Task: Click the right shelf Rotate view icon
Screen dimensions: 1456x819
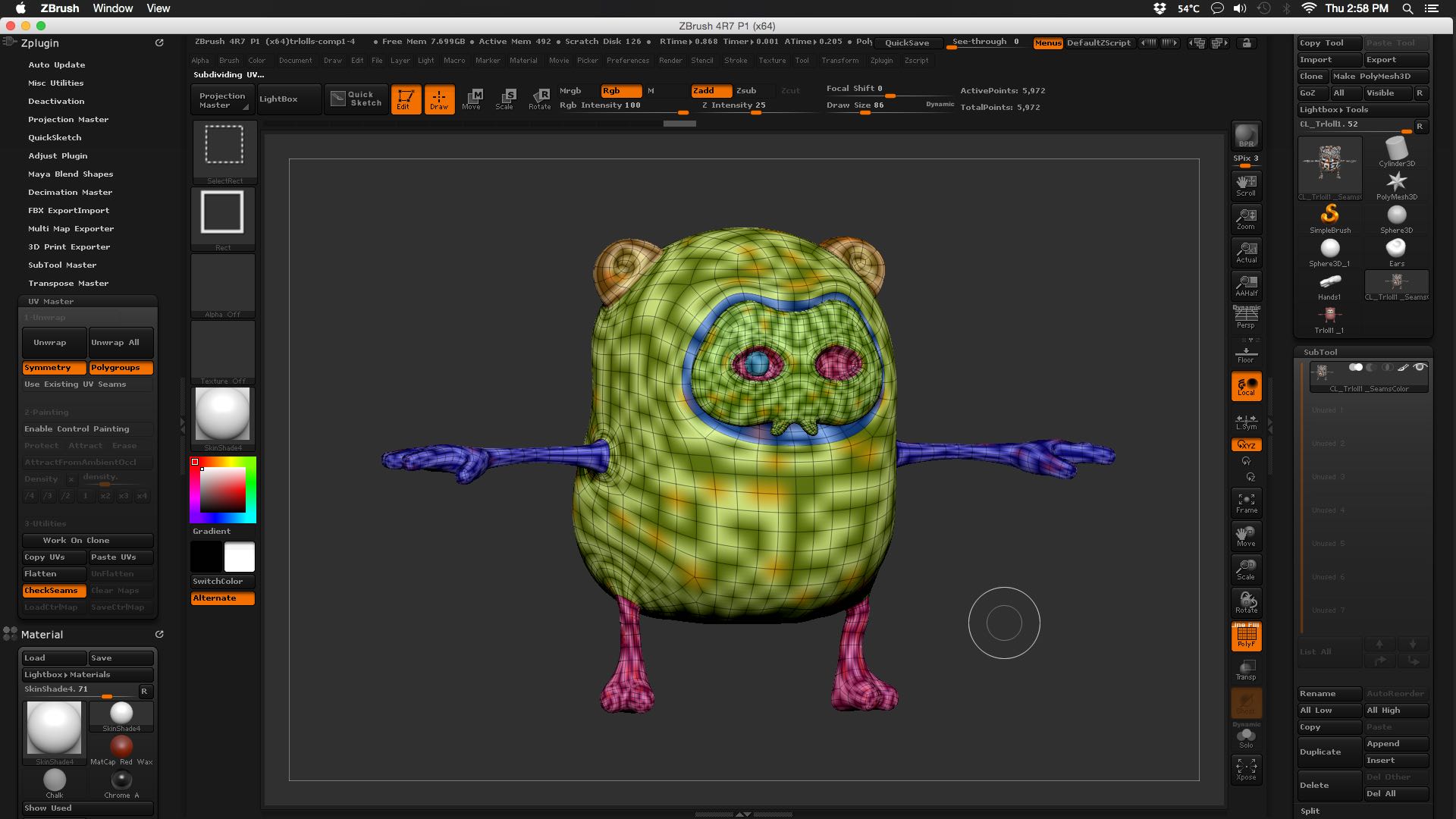Action: point(1246,603)
